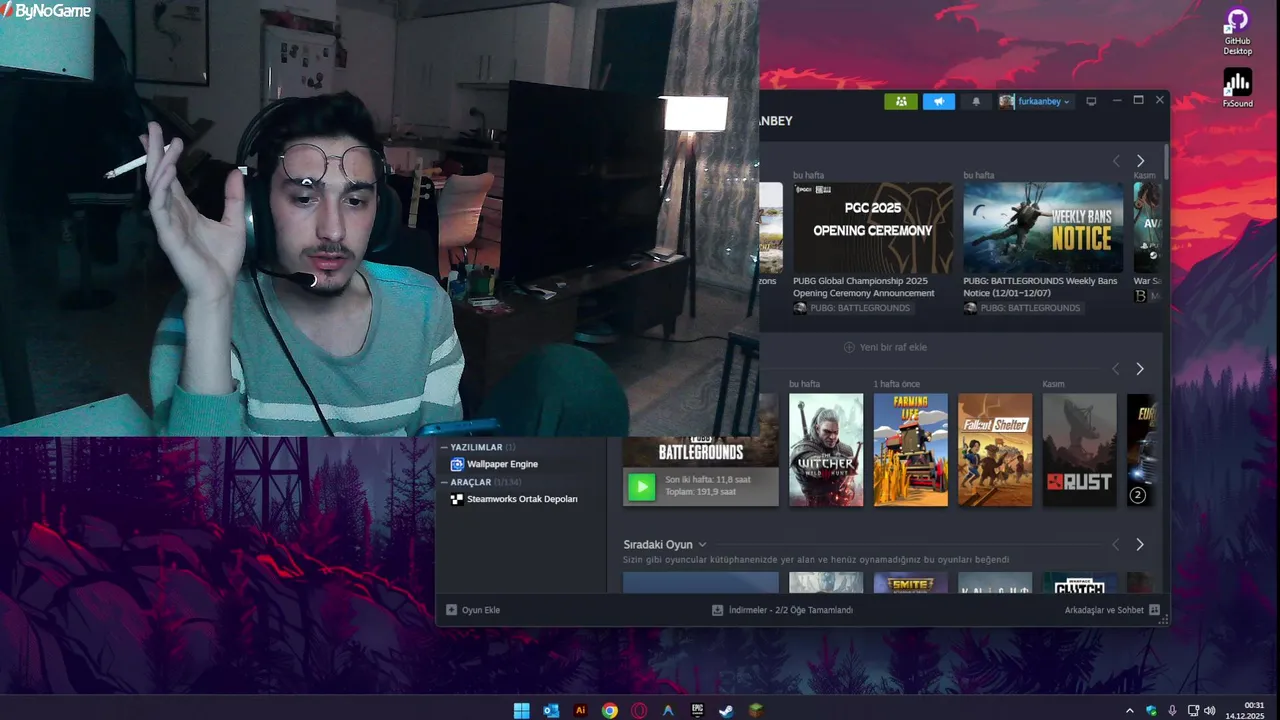Open Epic Games Launcher from the taskbar
The height and width of the screenshot is (720, 1280).
pyautogui.click(x=698, y=711)
